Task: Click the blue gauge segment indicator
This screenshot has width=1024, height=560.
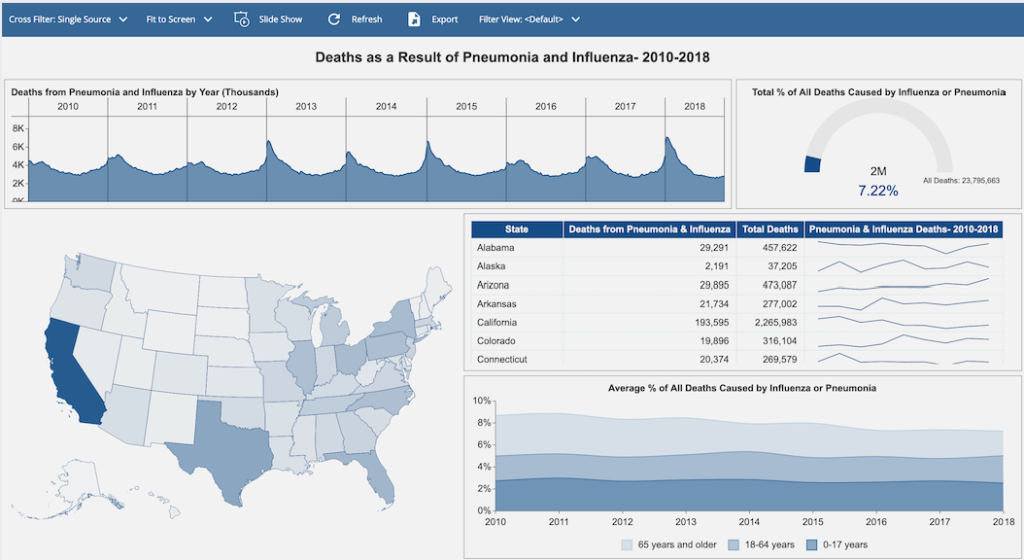Action: (812, 164)
